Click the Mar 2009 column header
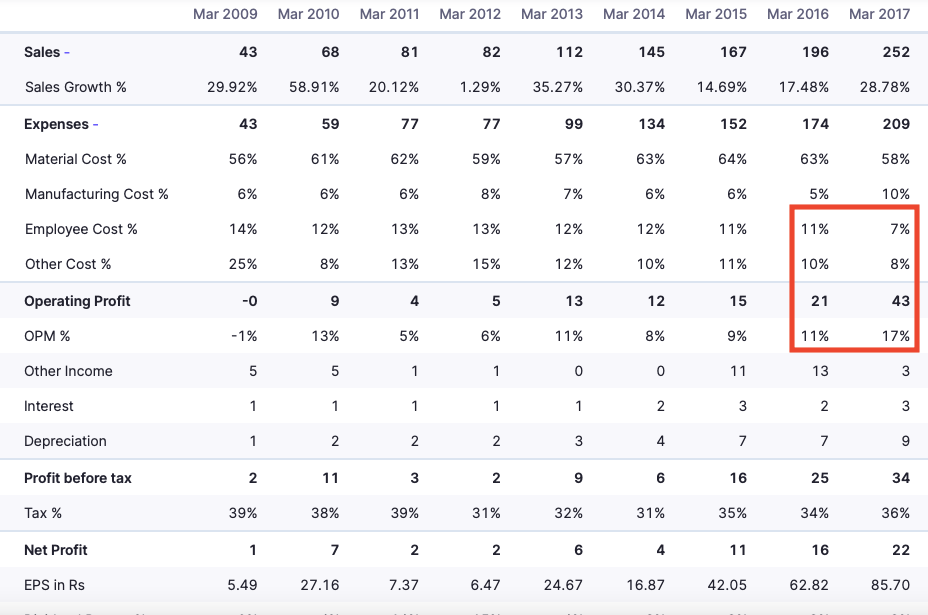Viewport: 928px width, 615px height. point(225,14)
